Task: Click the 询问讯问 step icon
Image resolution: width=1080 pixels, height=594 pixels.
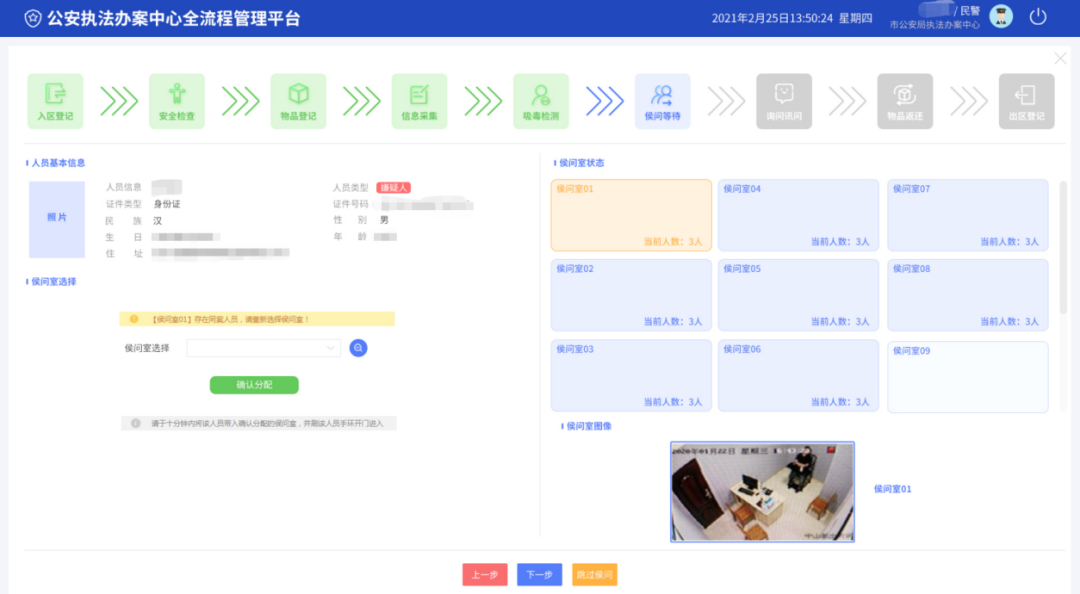Action: [x=784, y=101]
